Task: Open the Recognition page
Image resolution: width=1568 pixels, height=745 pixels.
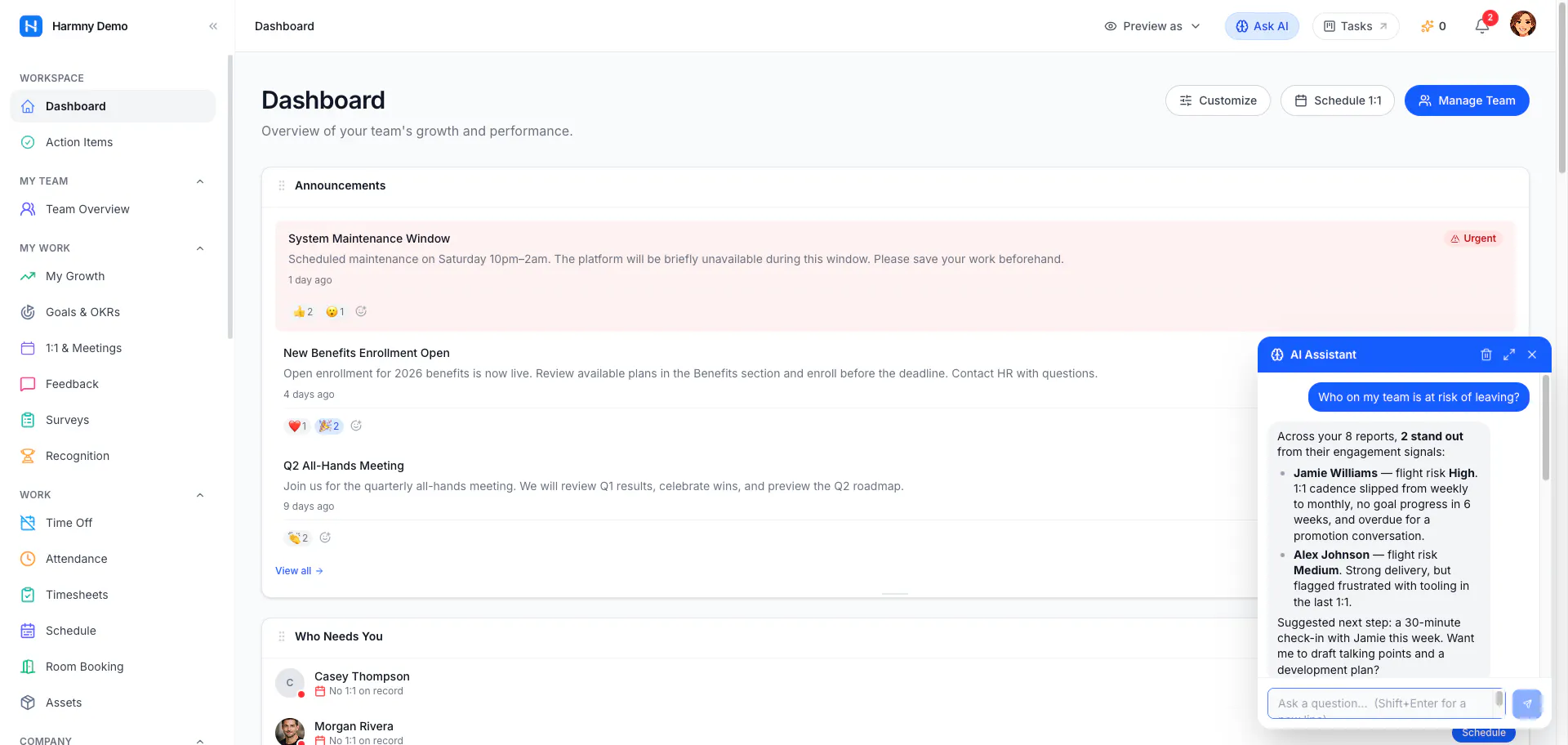Action: click(113, 456)
